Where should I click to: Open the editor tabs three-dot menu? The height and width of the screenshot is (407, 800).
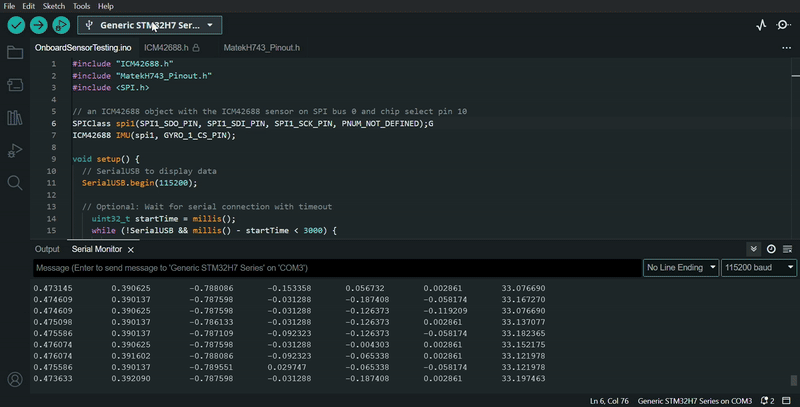click(786, 47)
